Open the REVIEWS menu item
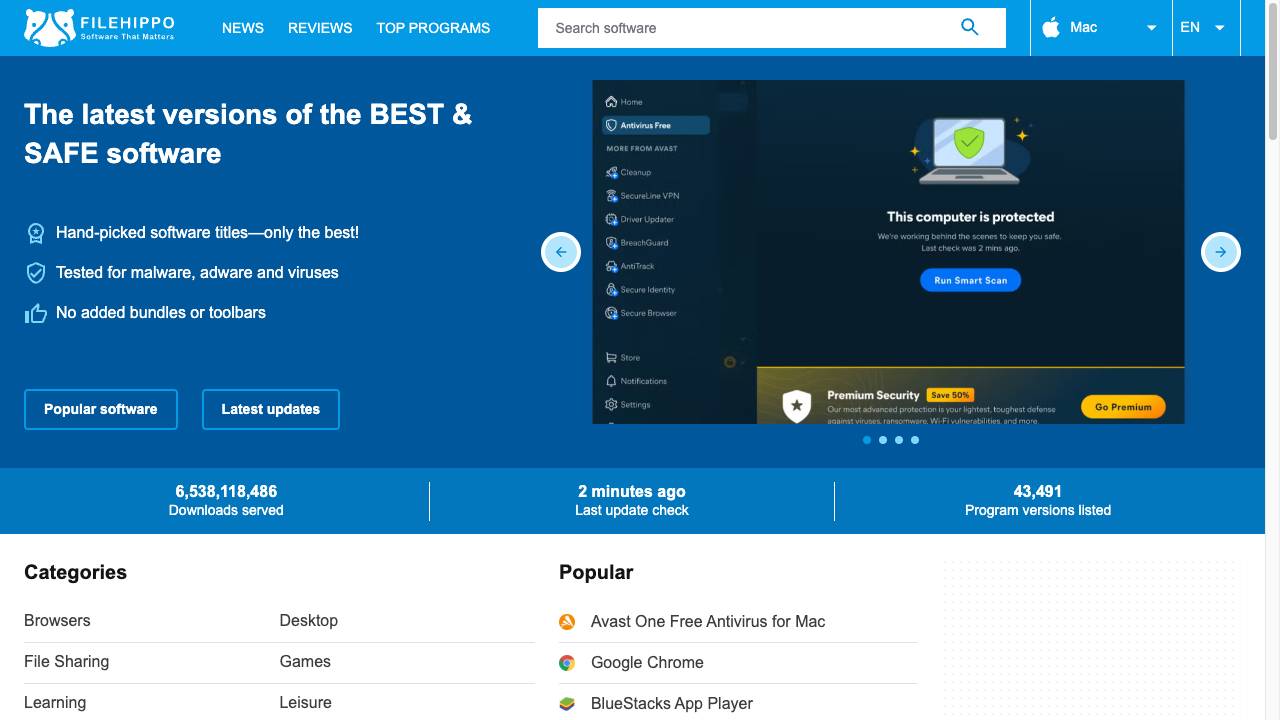This screenshot has height=720, width=1280. pyautogui.click(x=320, y=28)
